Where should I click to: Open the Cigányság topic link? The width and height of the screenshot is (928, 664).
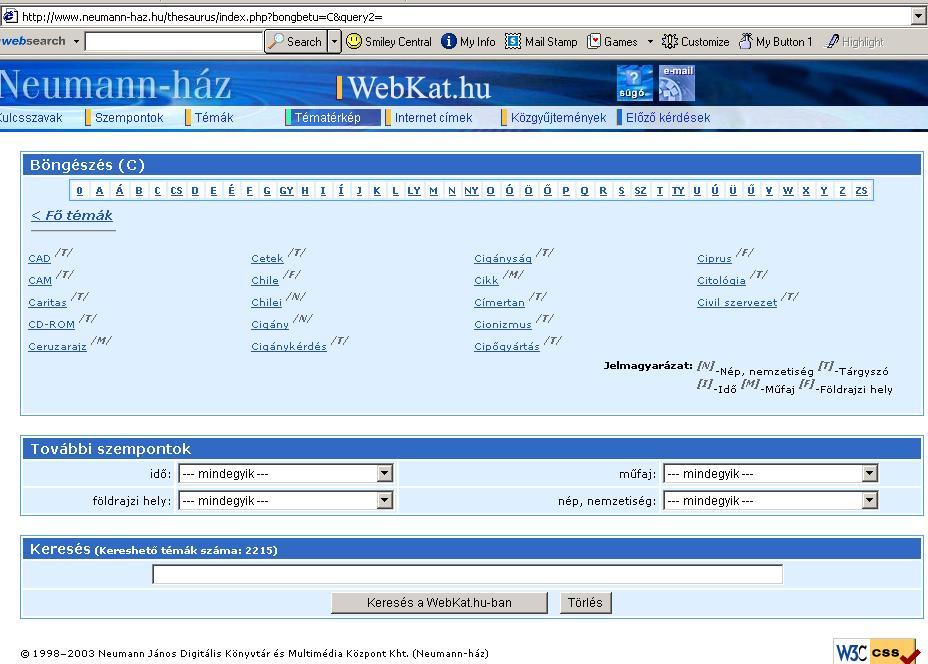[x=503, y=259]
